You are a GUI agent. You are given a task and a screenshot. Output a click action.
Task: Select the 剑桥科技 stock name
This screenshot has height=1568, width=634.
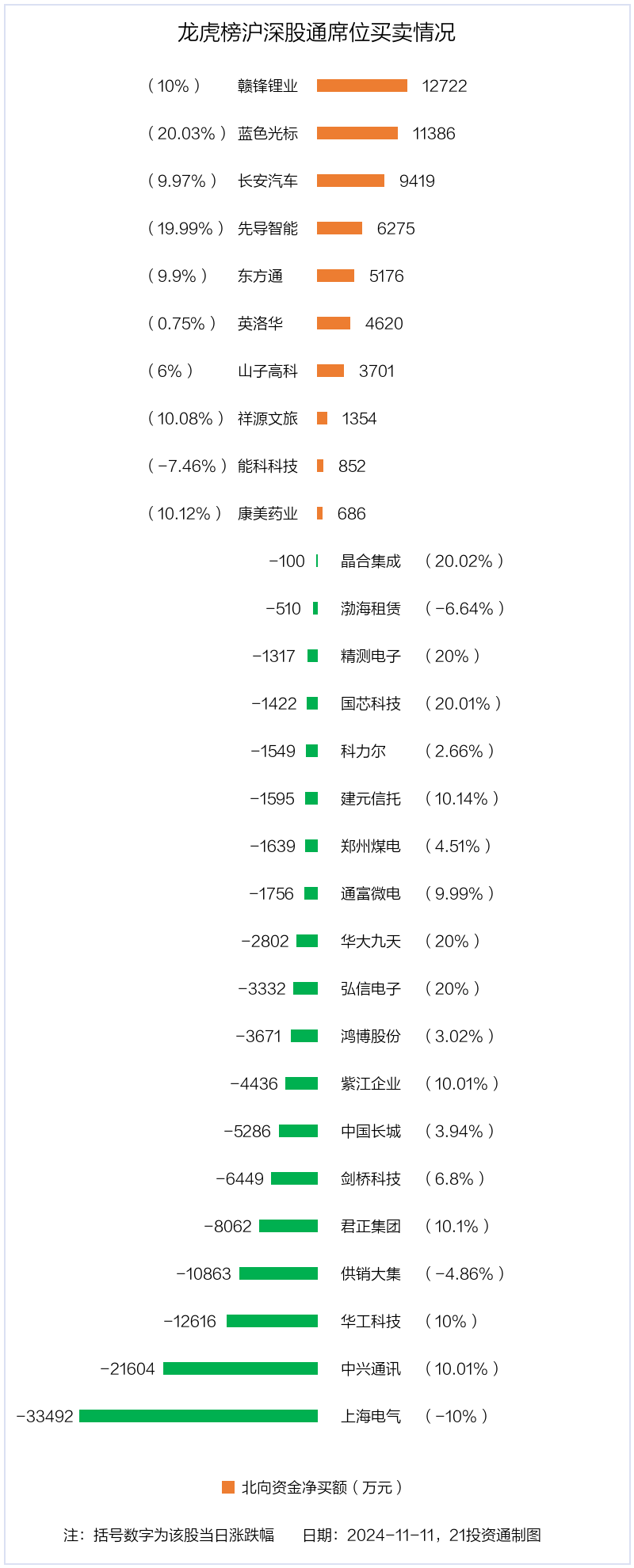(x=371, y=1178)
